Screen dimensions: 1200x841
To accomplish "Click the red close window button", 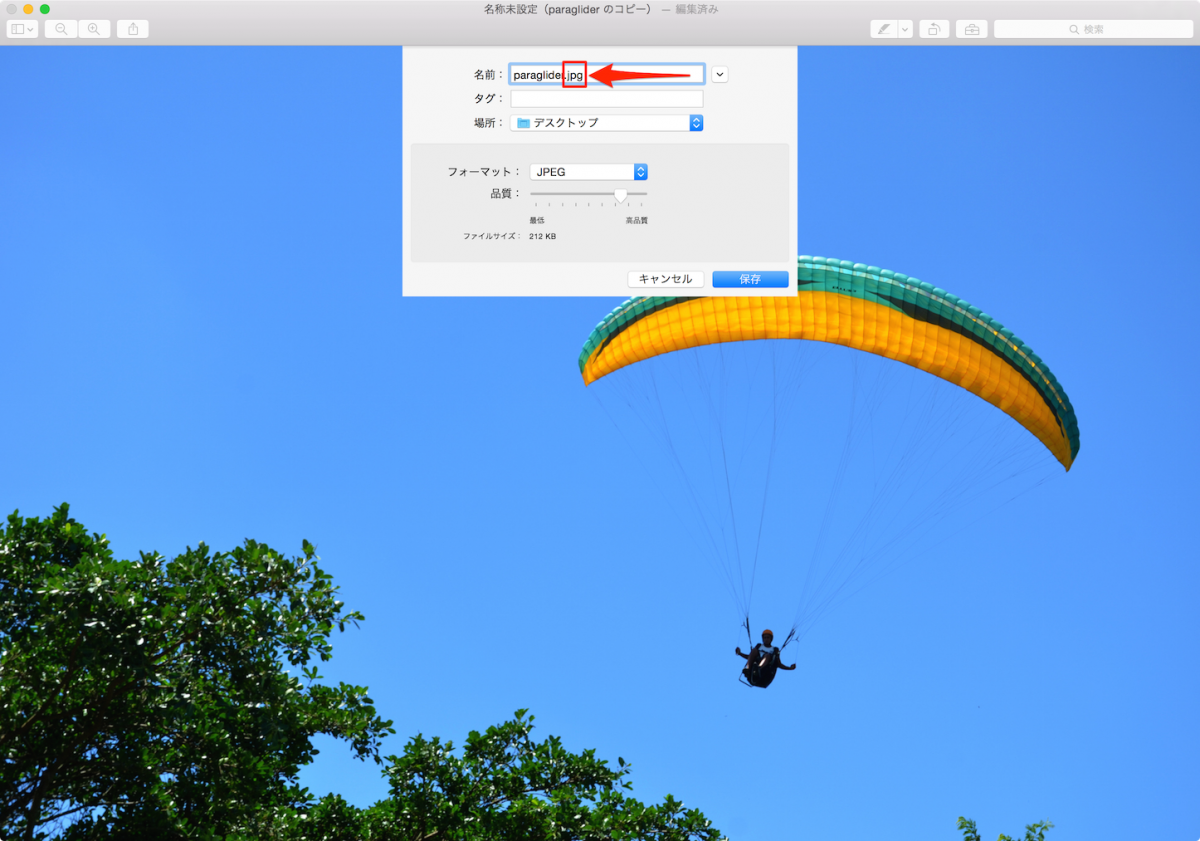I will [12, 9].
